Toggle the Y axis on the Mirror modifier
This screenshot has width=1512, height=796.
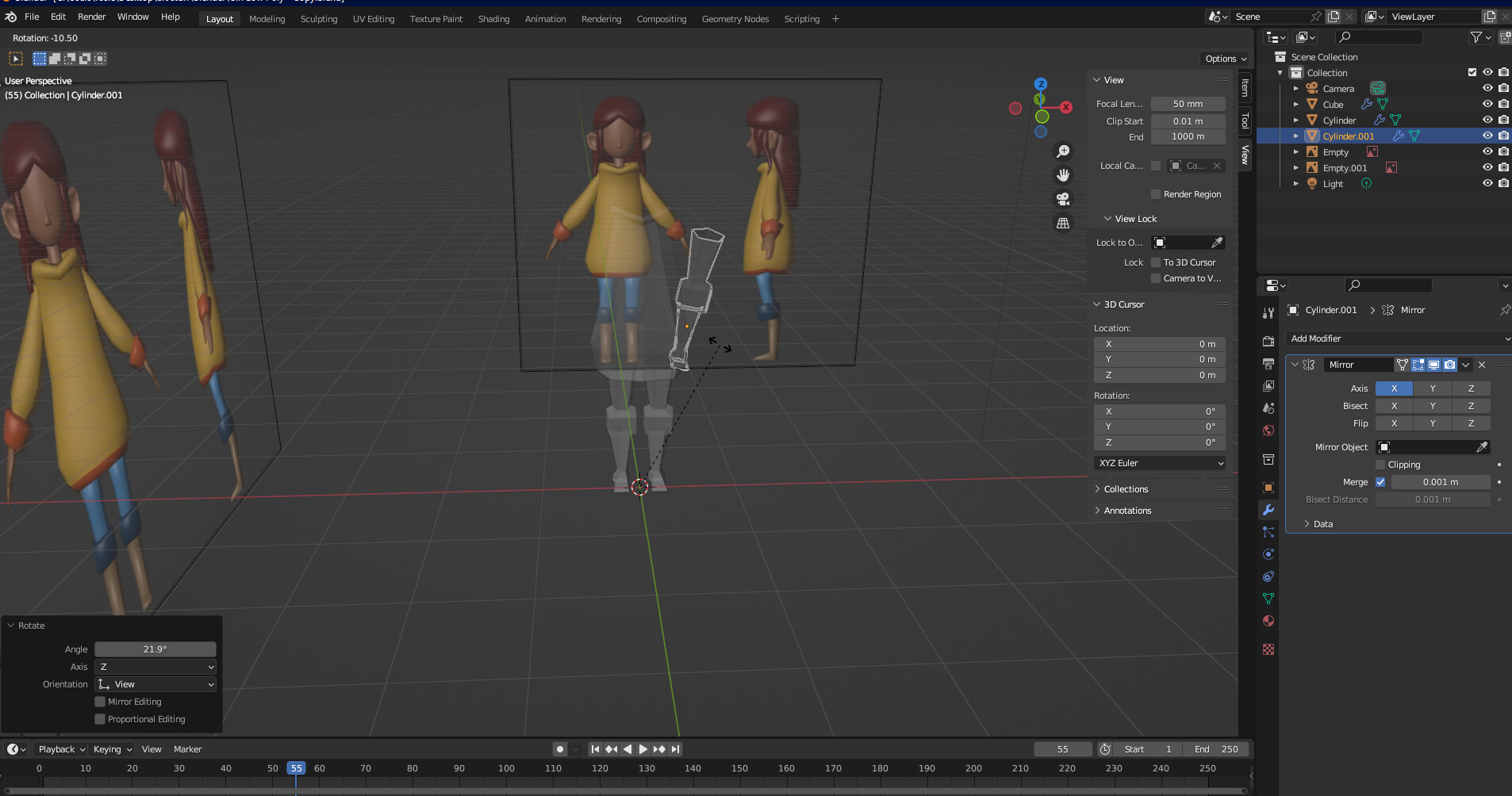pyautogui.click(x=1432, y=388)
